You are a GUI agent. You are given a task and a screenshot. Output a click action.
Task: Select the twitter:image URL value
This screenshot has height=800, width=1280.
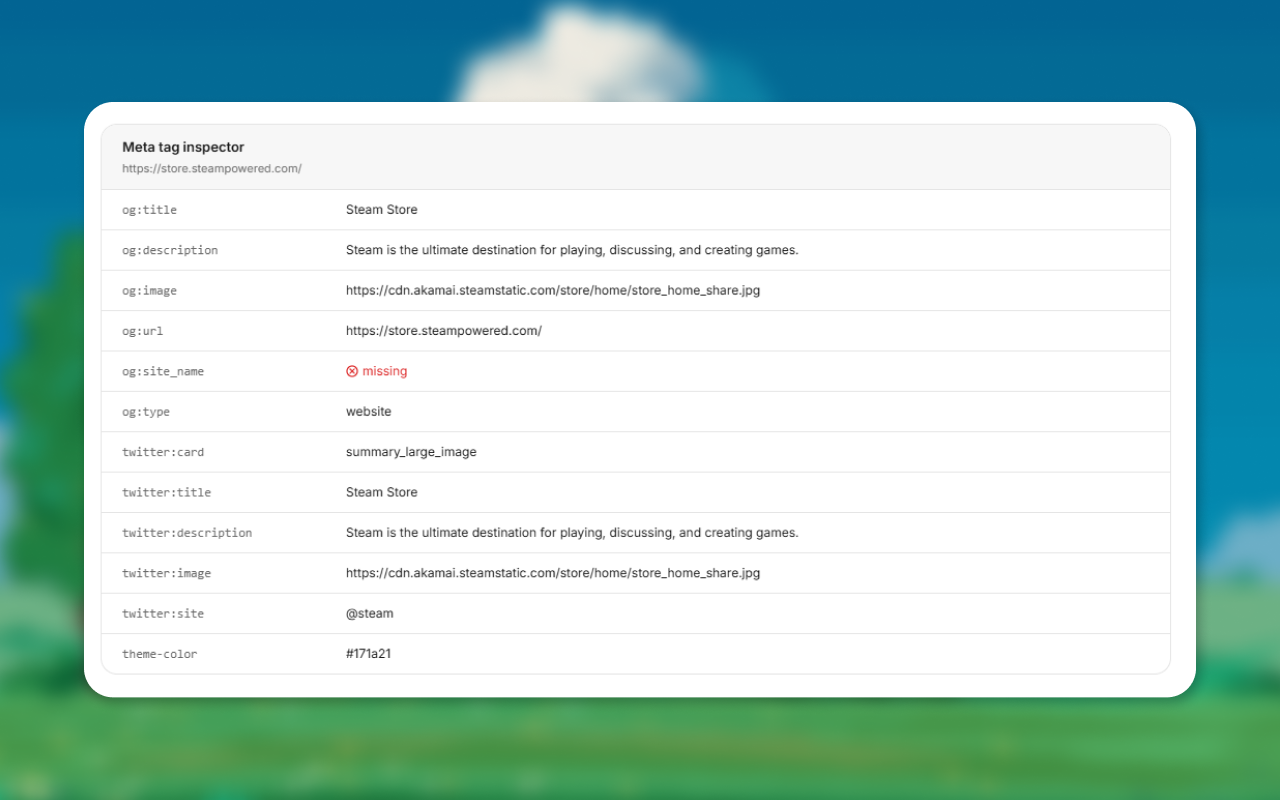pyautogui.click(x=553, y=573)
